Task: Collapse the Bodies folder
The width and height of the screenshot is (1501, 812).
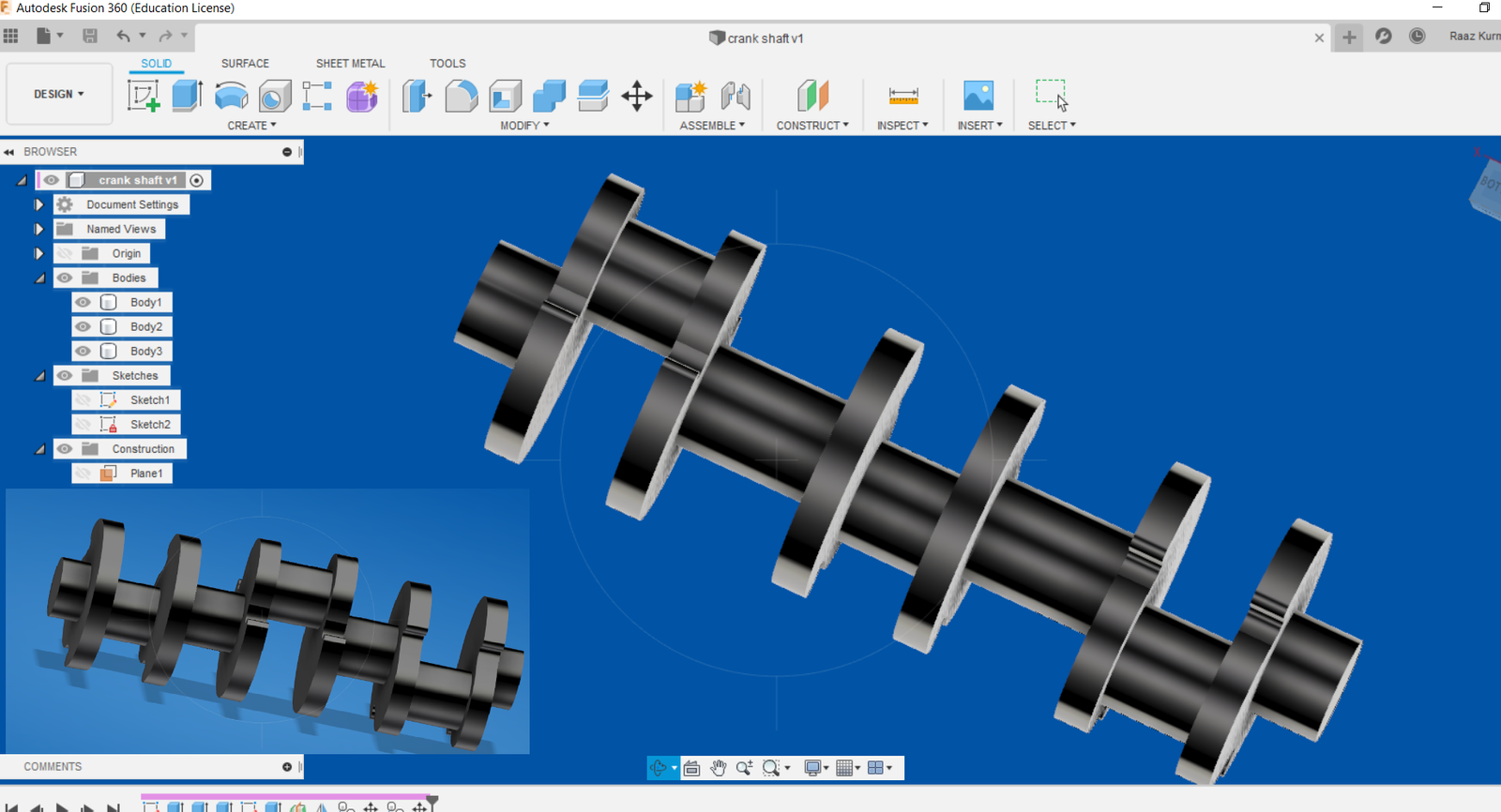Action: click(40, 278)
